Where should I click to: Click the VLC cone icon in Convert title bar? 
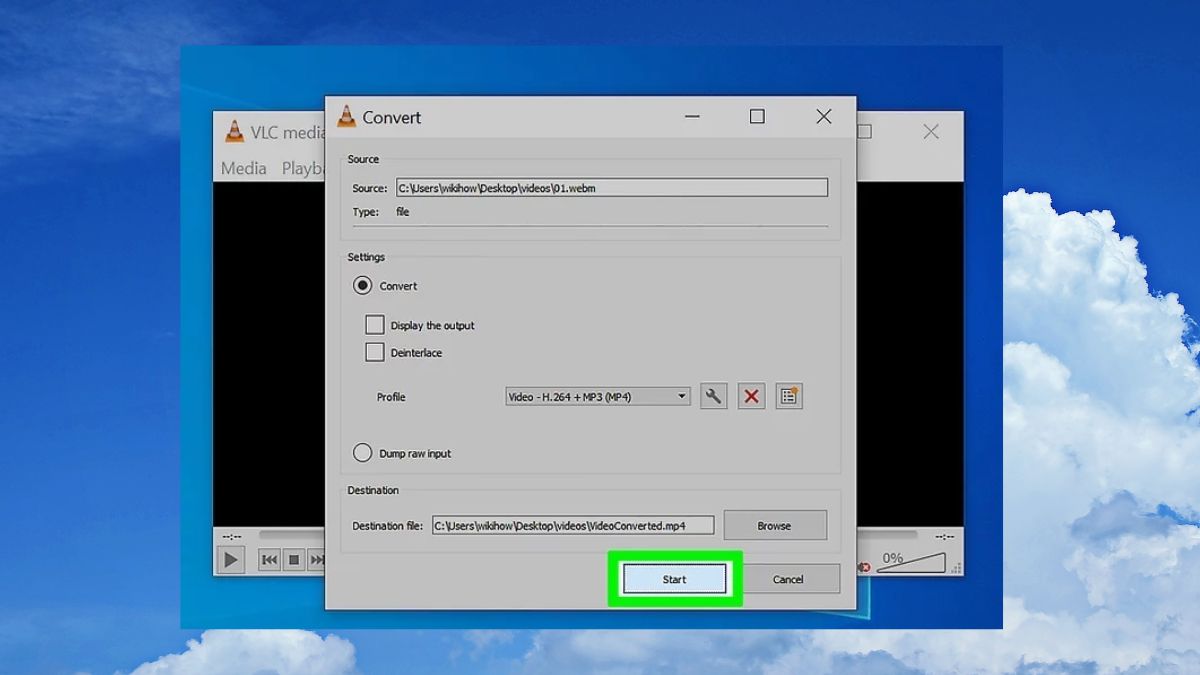coord(347,116)
